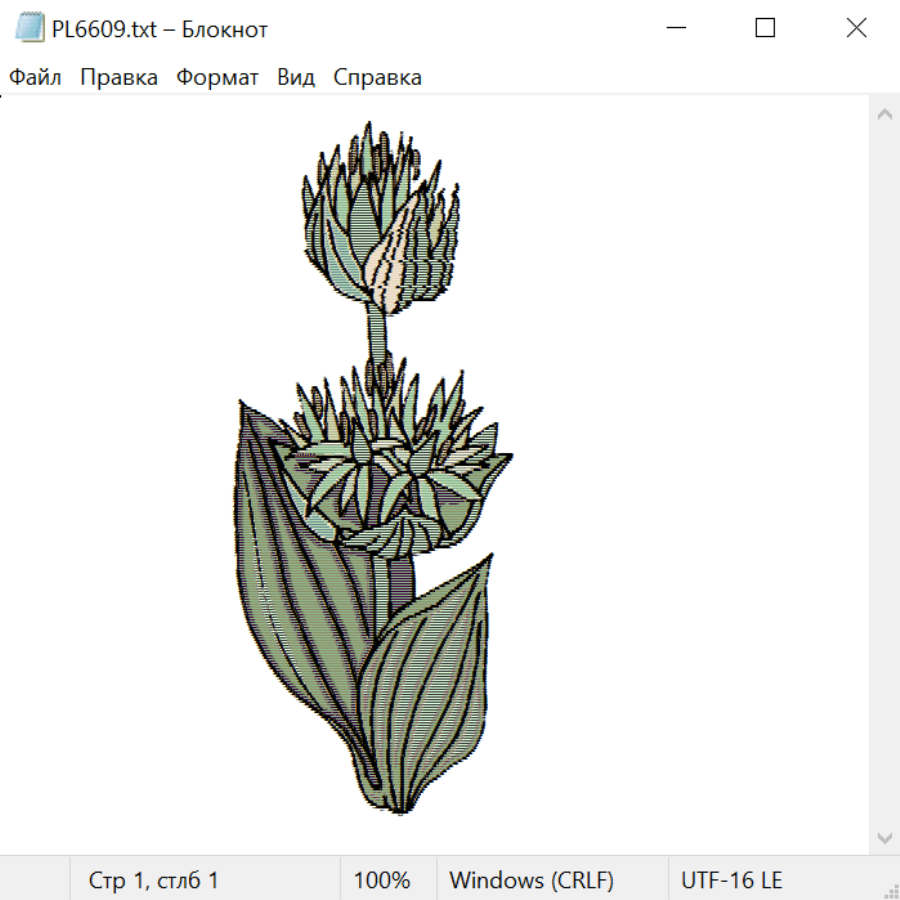Click the Windows (CRLF) status field

tap(531, 881)
